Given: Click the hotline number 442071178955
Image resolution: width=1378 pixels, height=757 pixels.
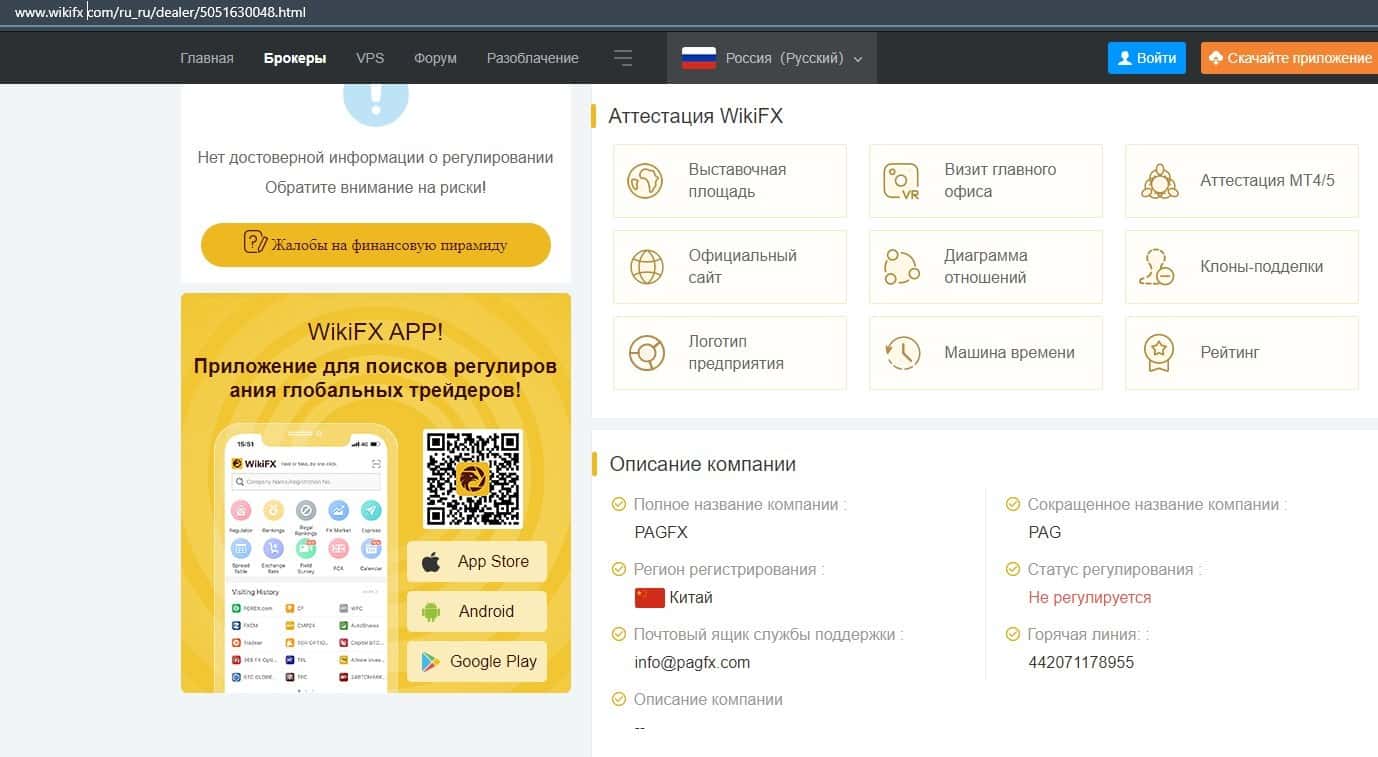Looking at the screenshot, I should coord(1081,663).
